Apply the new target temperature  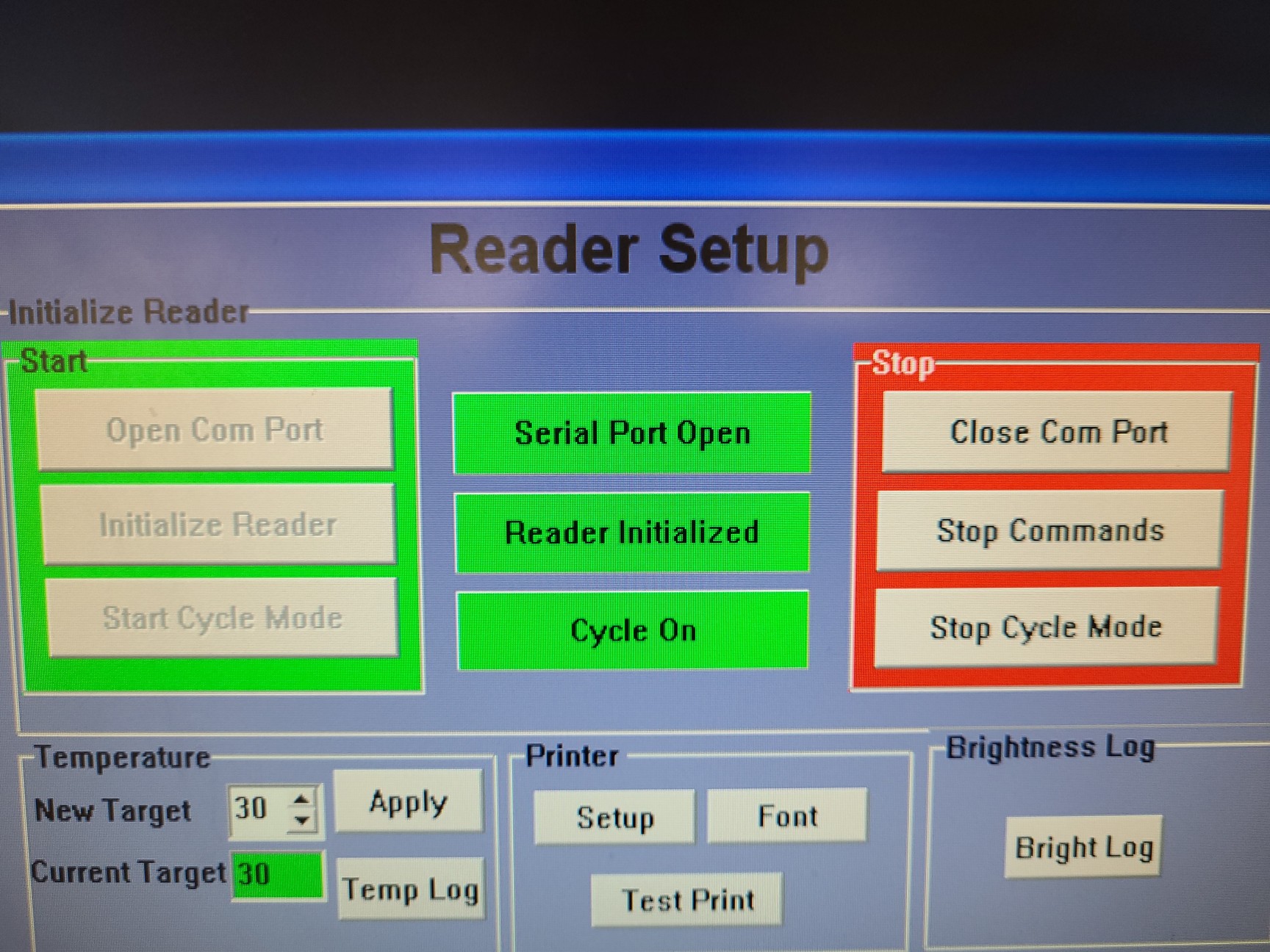(x=408, y=802)
